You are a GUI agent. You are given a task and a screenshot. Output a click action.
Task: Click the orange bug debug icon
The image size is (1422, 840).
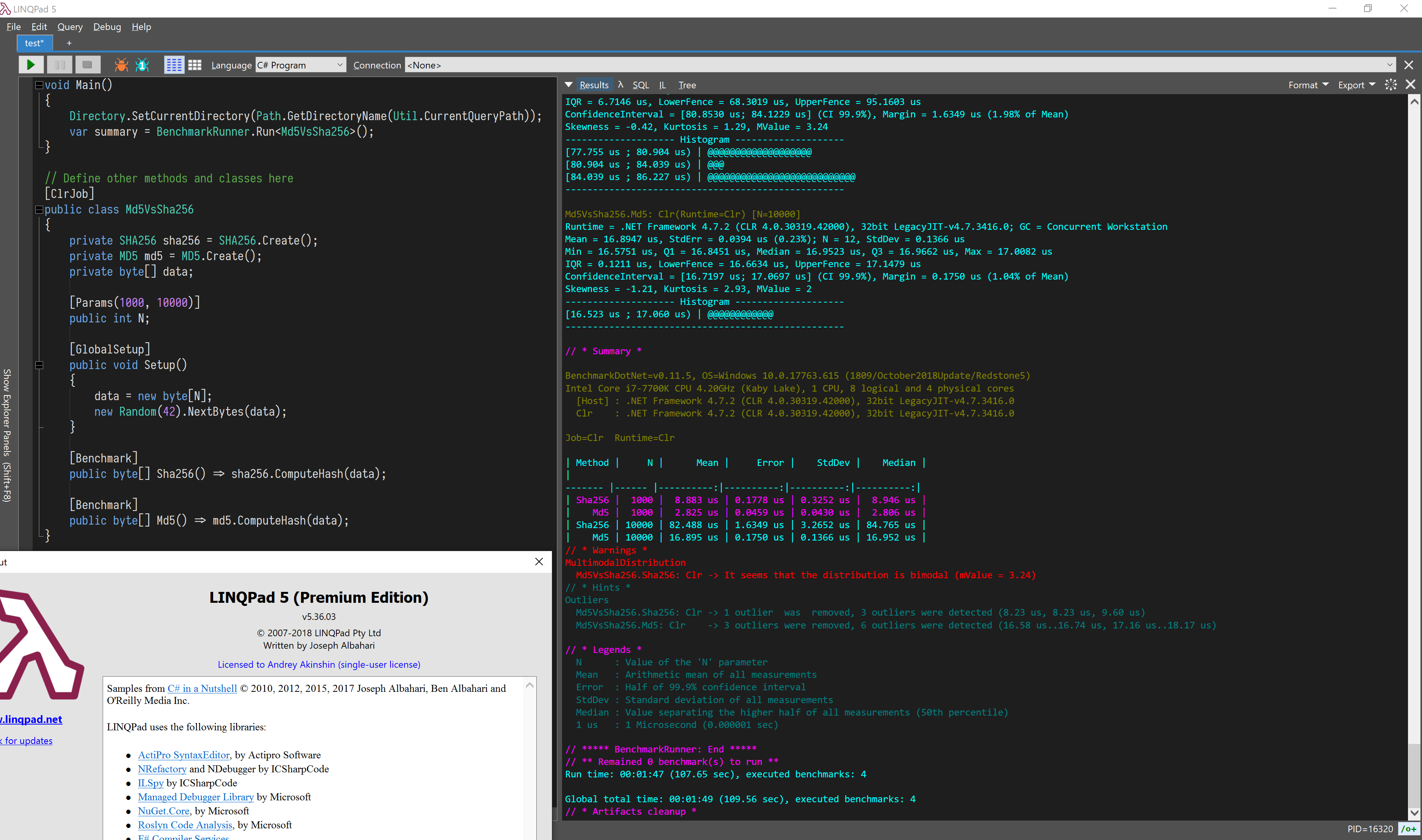[x=121, y=65]
